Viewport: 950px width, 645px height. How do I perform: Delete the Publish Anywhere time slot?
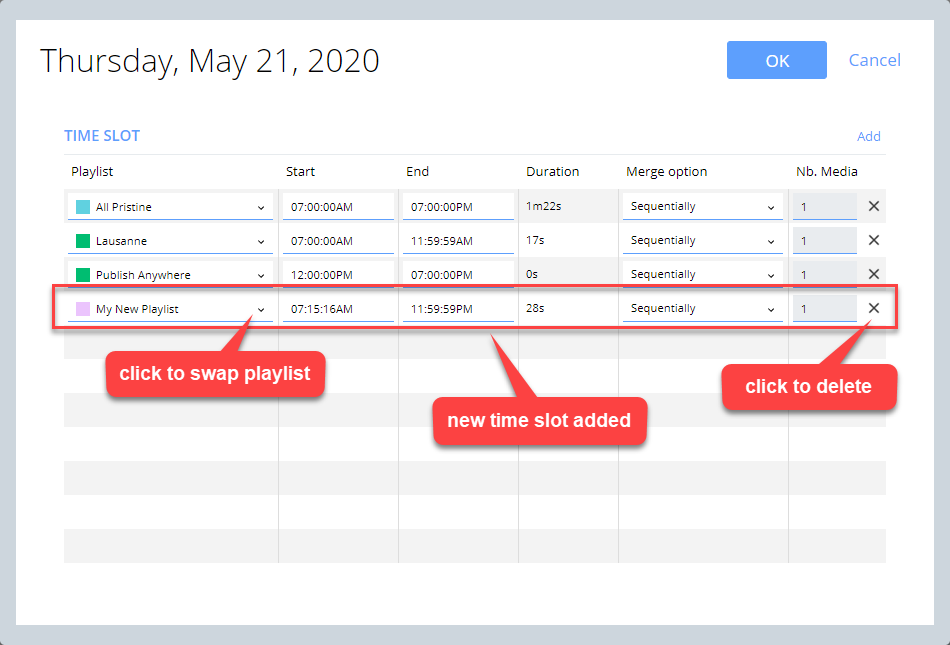873,274
